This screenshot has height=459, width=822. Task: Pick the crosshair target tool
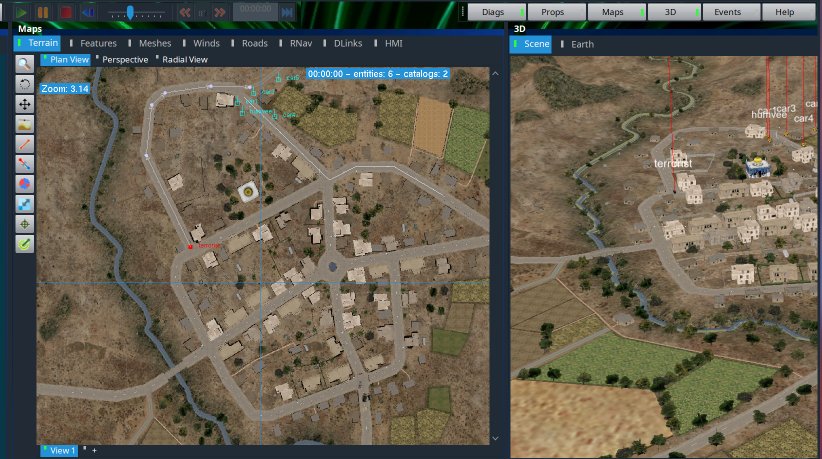click(x=25, y=223)
